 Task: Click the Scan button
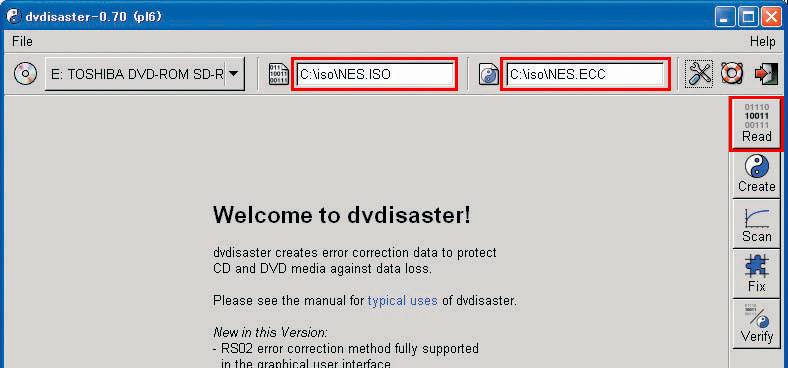tap(756, 224)
